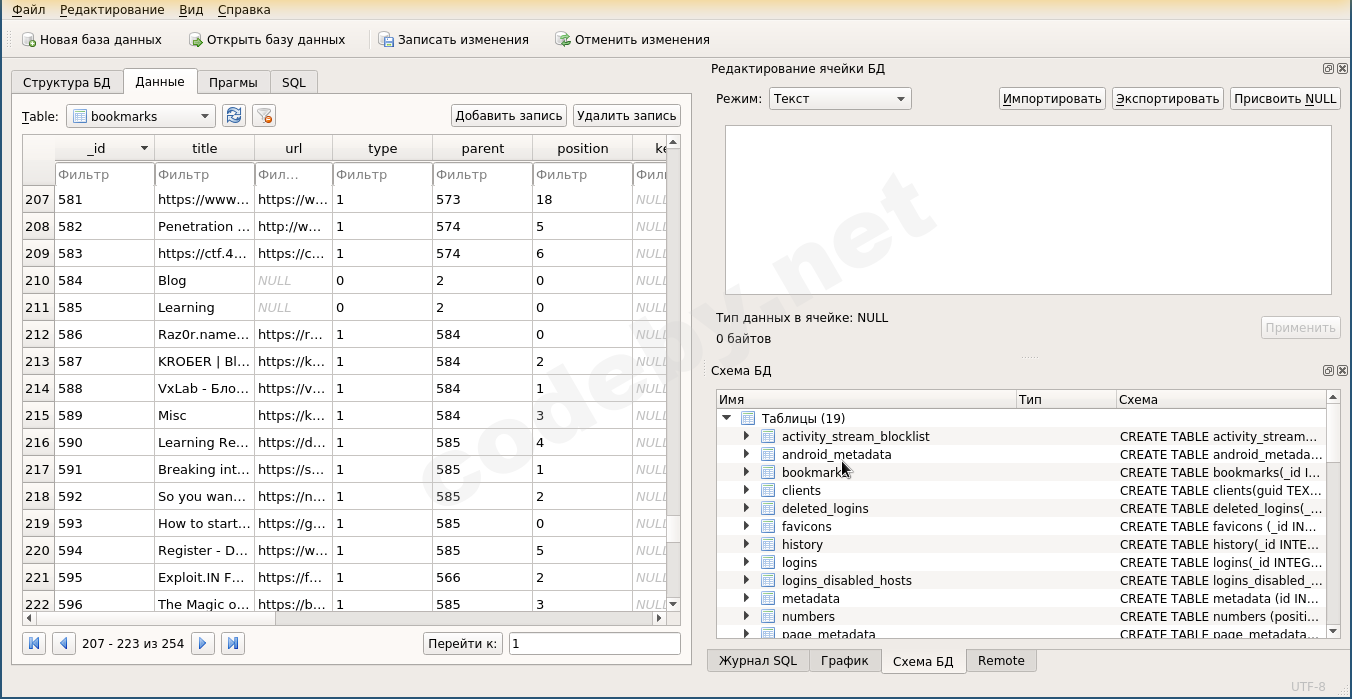This screenshot has width=1352, height=699.
Task: Go to the last page of records
Action: (233, 643)
